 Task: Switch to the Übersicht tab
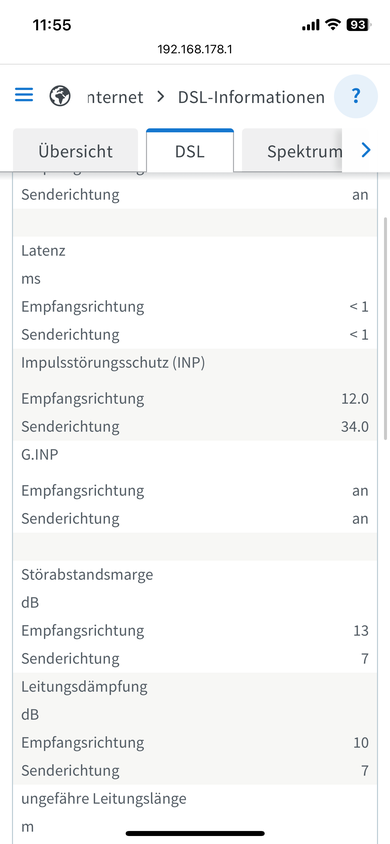75,151
